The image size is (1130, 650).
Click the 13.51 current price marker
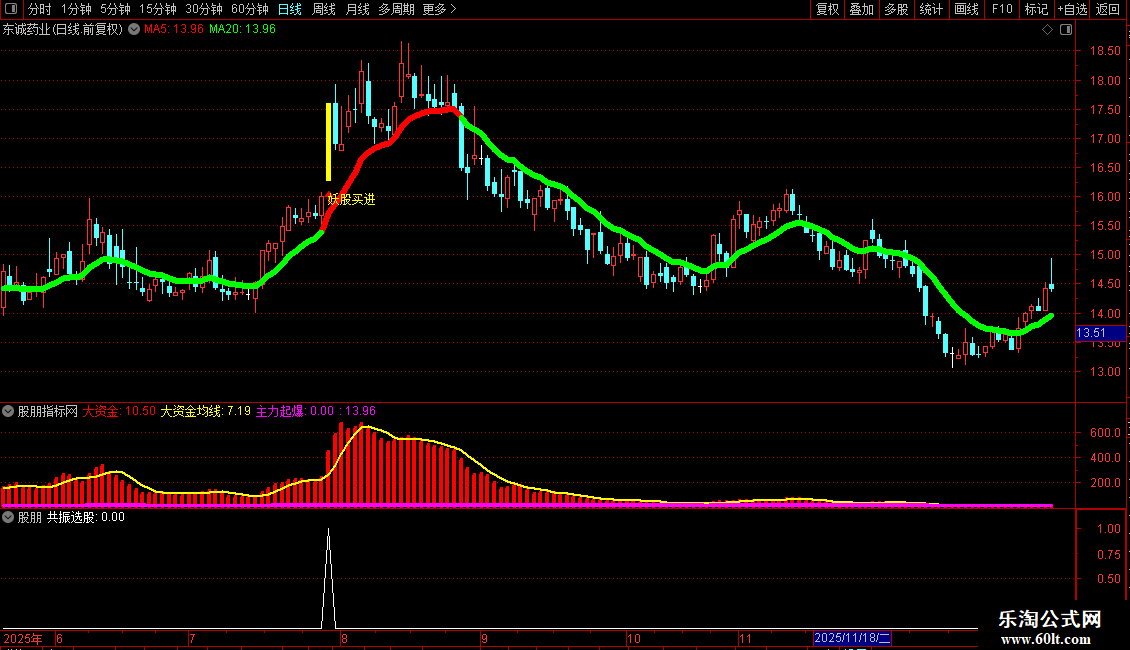[x=1100, y=333]
